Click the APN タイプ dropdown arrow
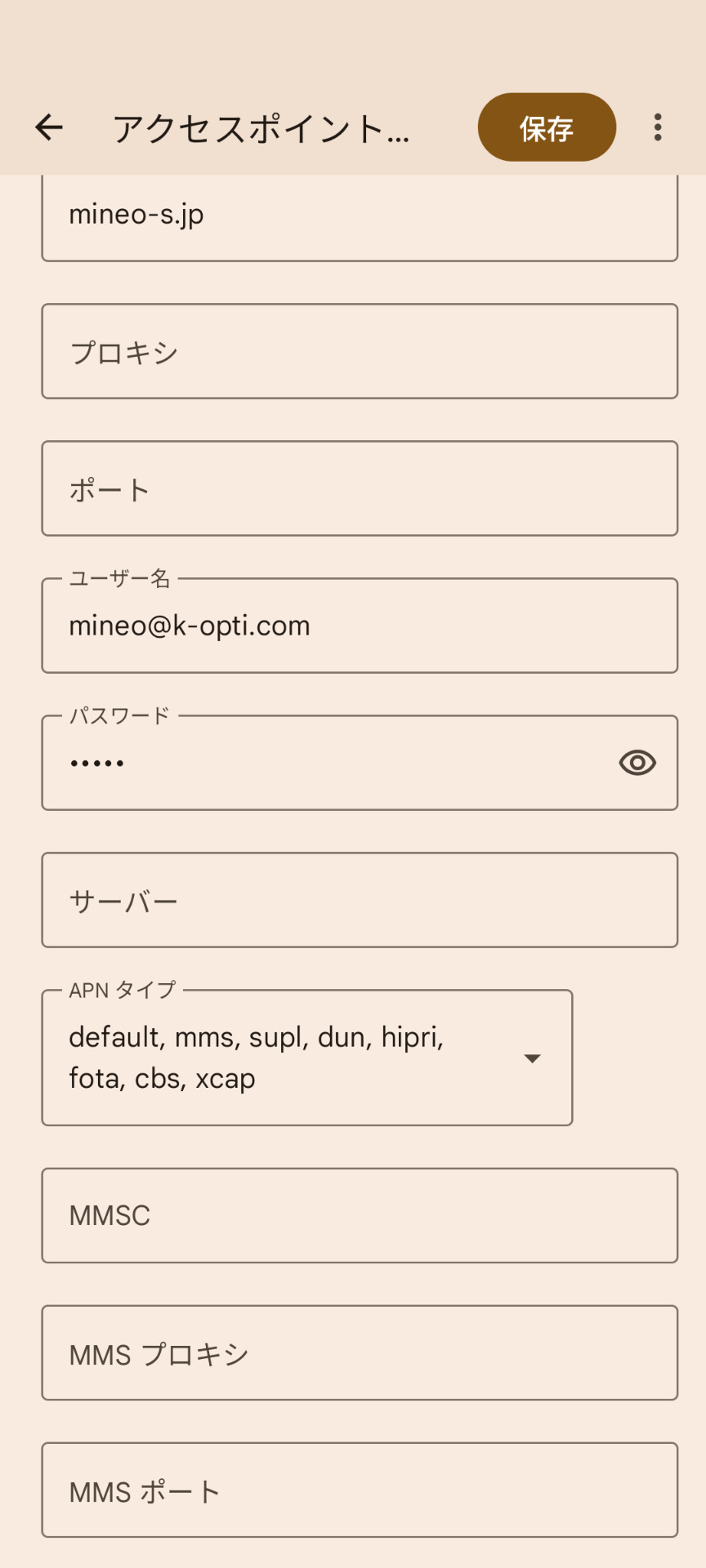 tap(532, 1058)
